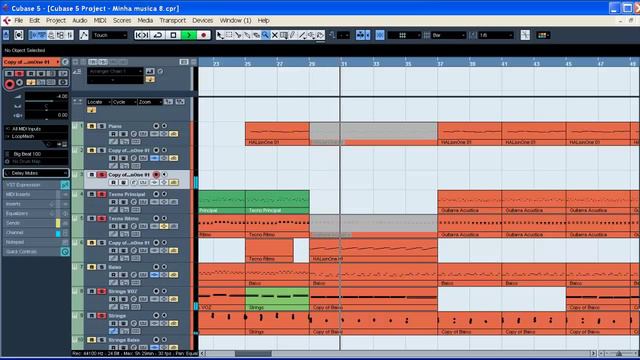Toggle monitor on Tecno Ritmo track
This screenshot has width=640, height=360.
point(164,218)
